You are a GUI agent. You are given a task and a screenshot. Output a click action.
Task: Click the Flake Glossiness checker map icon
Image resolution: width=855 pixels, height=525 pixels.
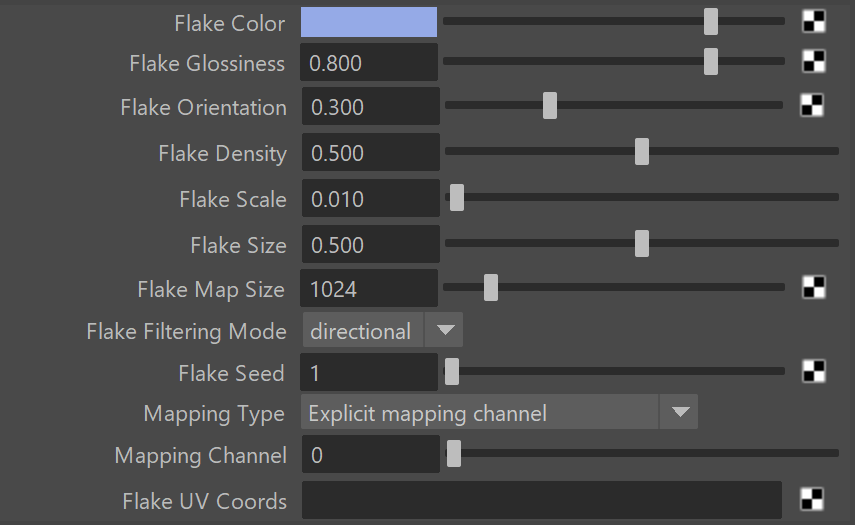[814, 62]
